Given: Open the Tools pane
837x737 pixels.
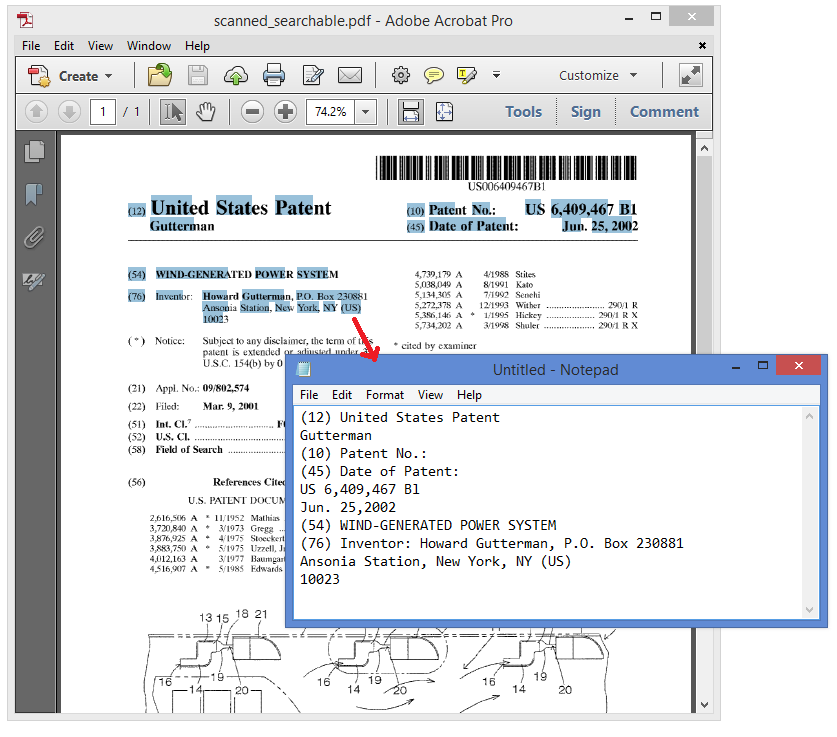Looking at the screenshot, I should click(523, 112).
